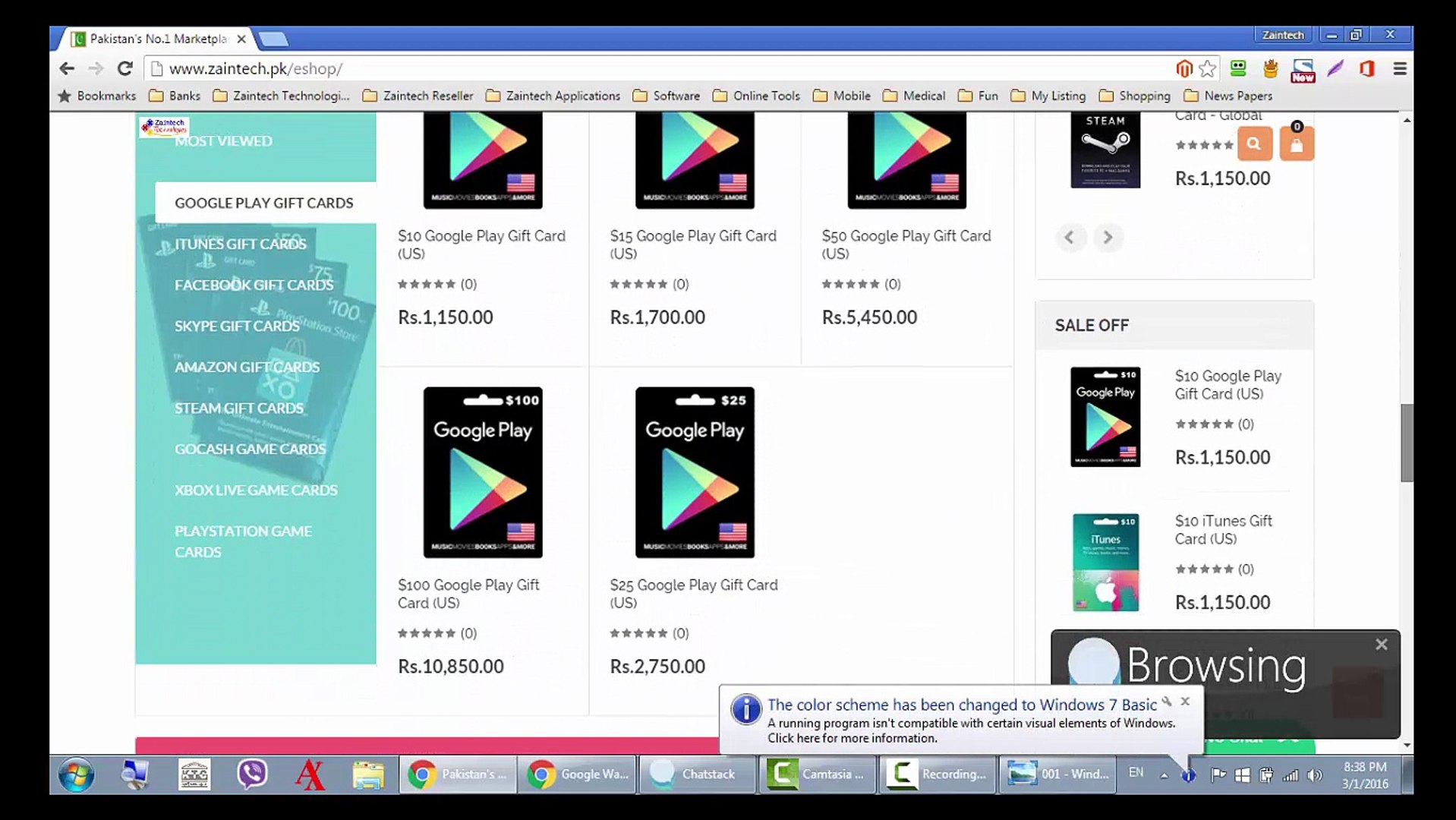Screen dimensions: 1456x820
Task: Switch to Google Wa... Chrome taskbar window
Action: pyautogui.click(x=578, y=774)
